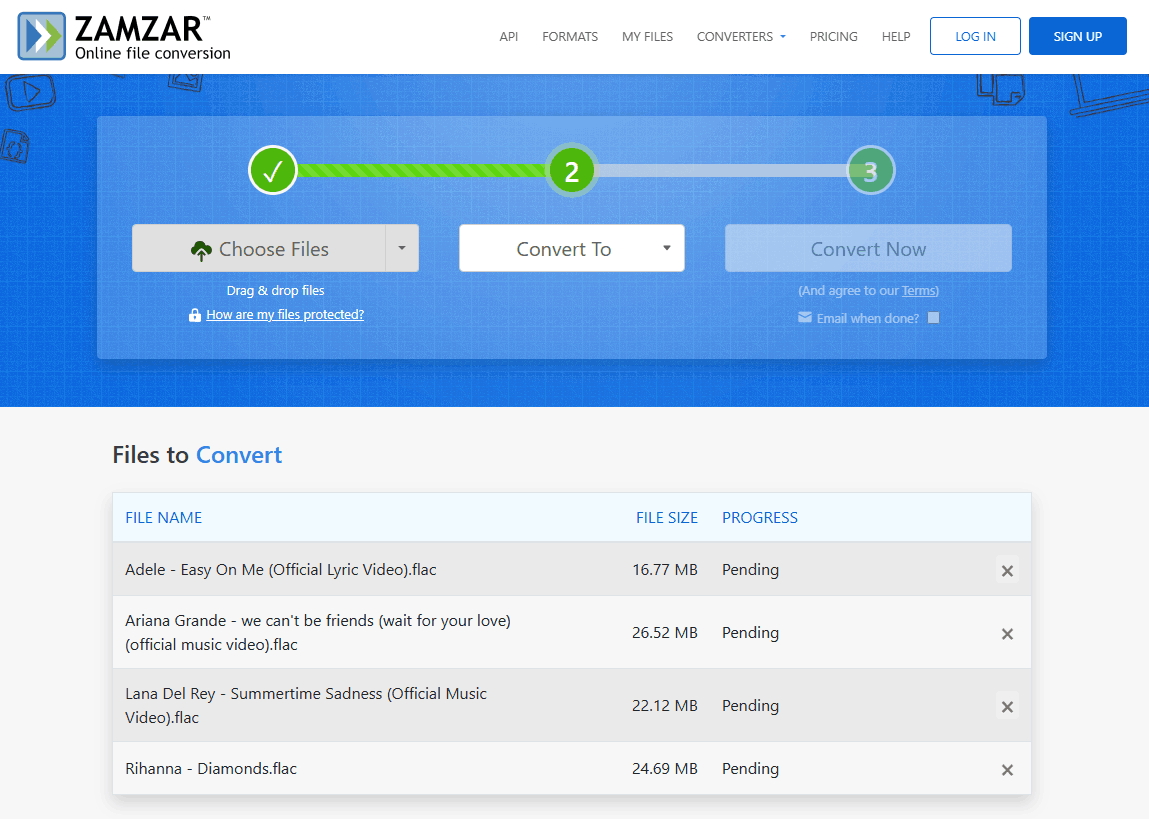Open the Convert To format dropdown
This screenshot has height=819, width=1149.
571,249
